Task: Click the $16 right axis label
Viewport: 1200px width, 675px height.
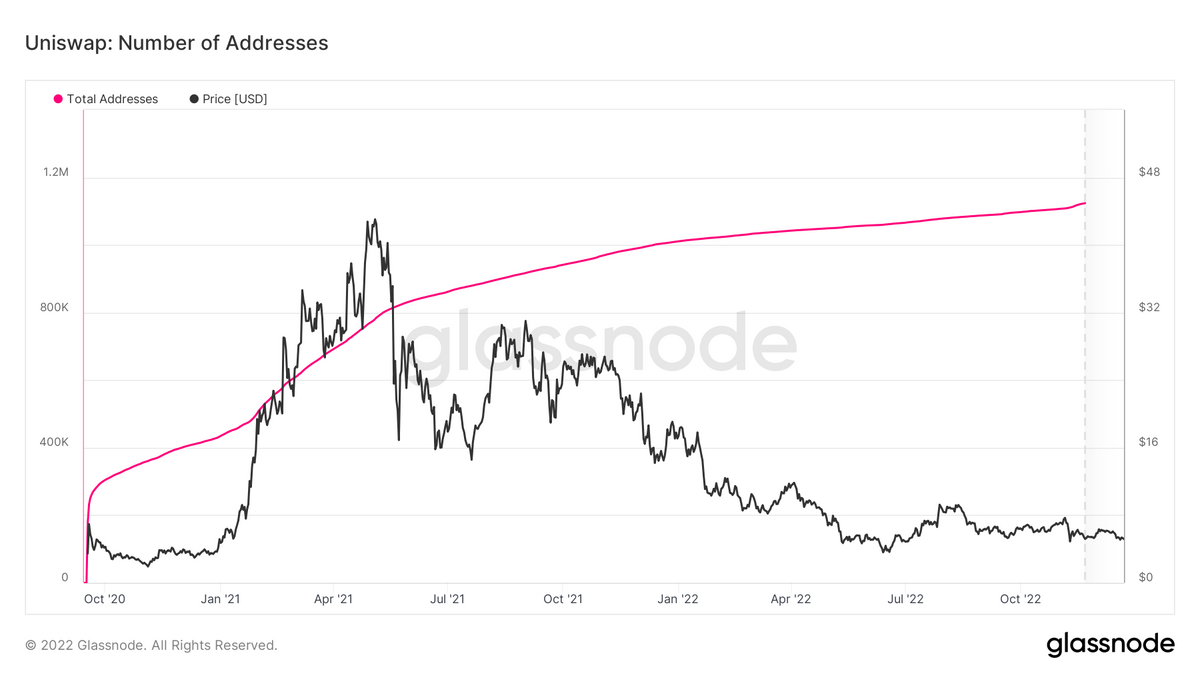Action: pyautogui.click(x=1148, y=442)
